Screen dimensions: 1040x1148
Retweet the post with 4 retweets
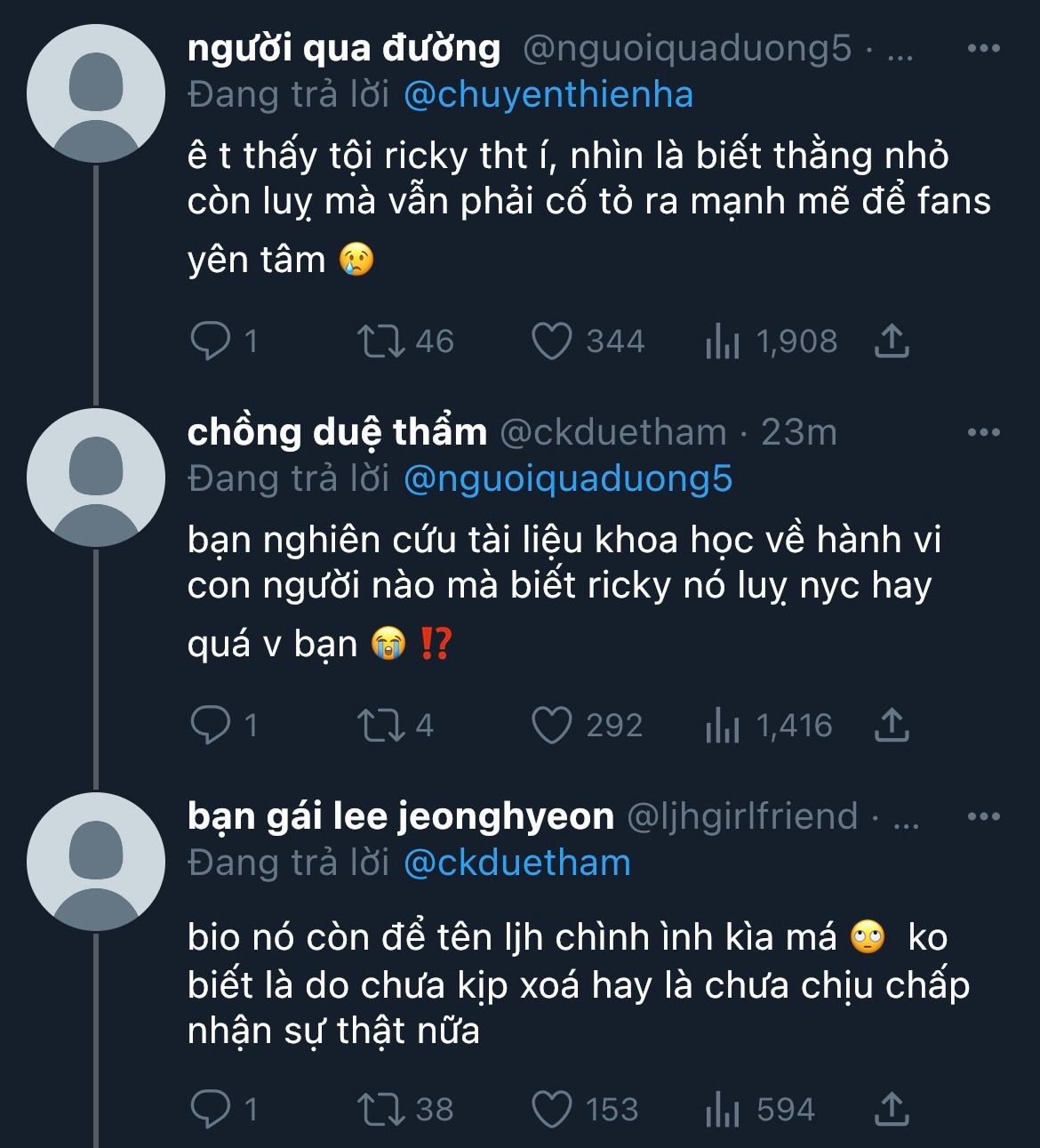pyautogui.click(x=380, y=726)
